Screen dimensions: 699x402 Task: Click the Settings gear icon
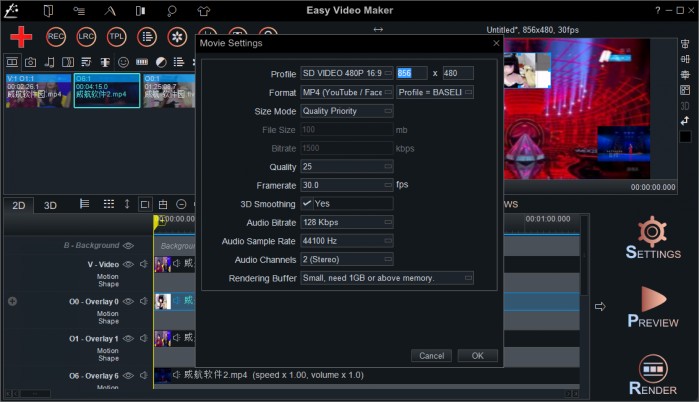(x=652, y=231)
